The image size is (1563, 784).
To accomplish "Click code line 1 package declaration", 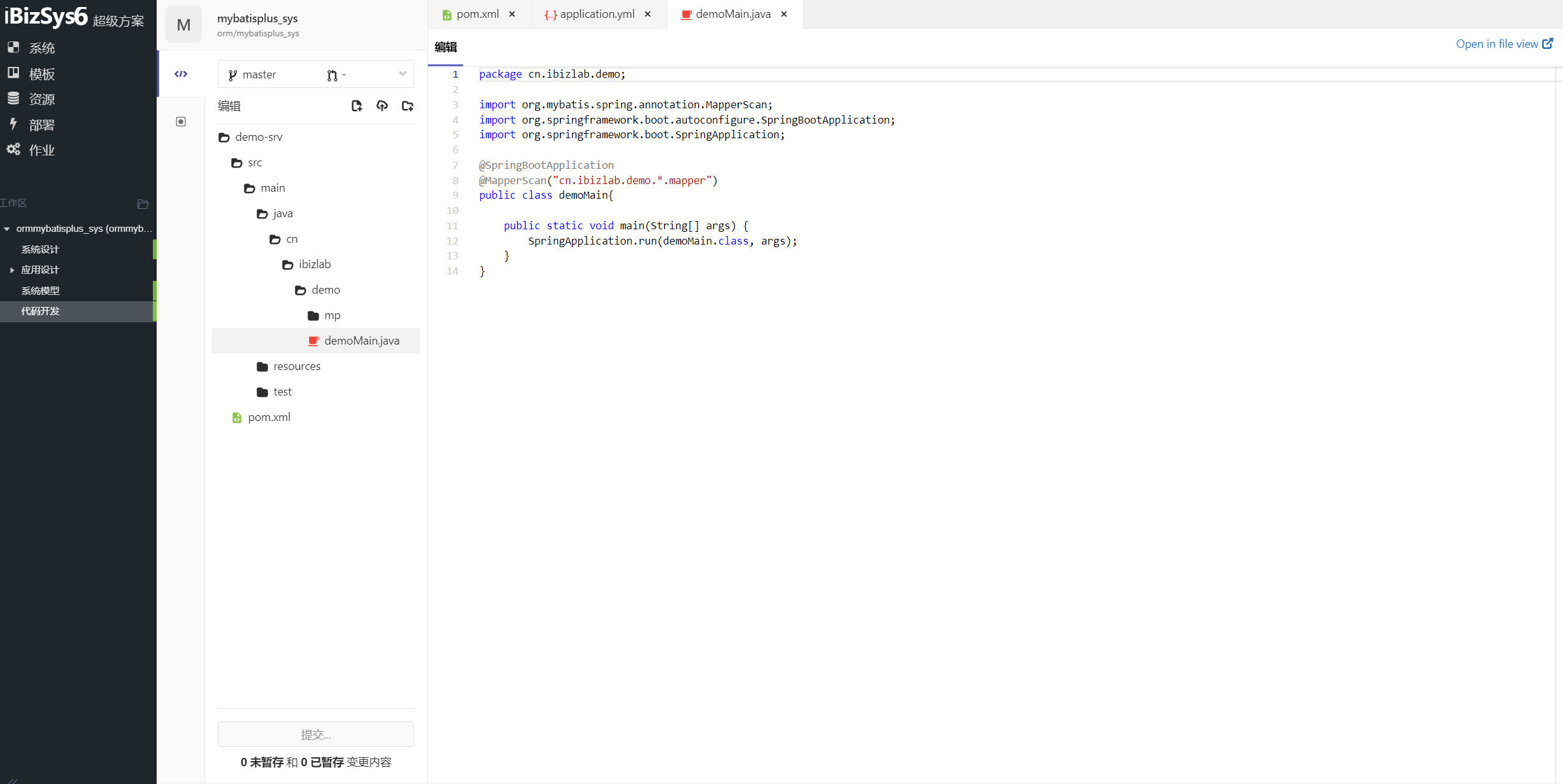I will coord(552,74).
